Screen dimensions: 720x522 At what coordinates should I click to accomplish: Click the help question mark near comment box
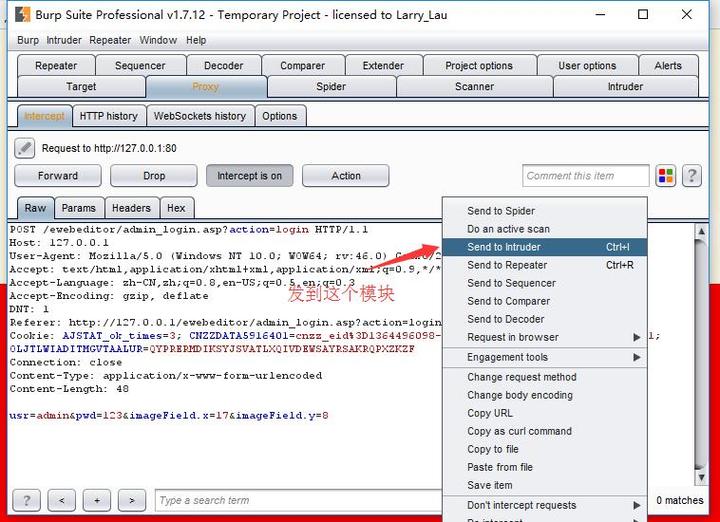692,176
